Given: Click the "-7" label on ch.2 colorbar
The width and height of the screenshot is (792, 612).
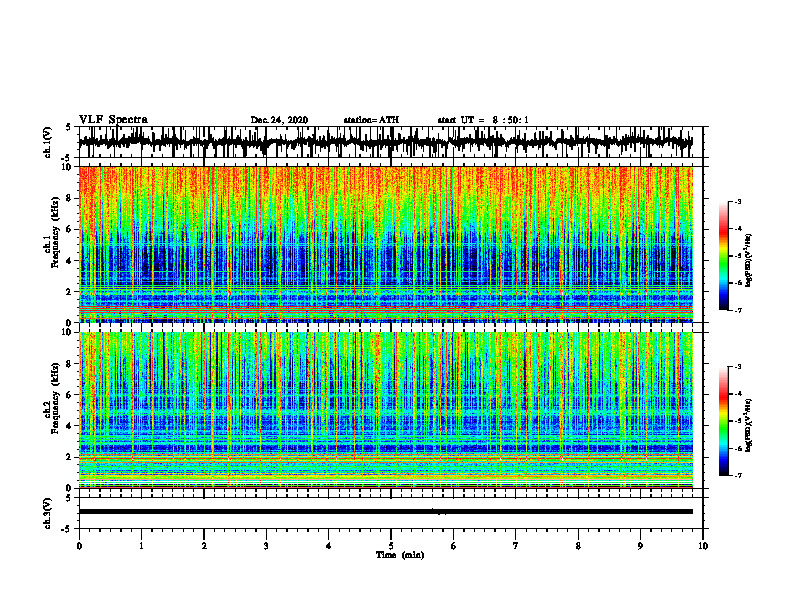Looking at the screenshot, I should click(738, 475).
